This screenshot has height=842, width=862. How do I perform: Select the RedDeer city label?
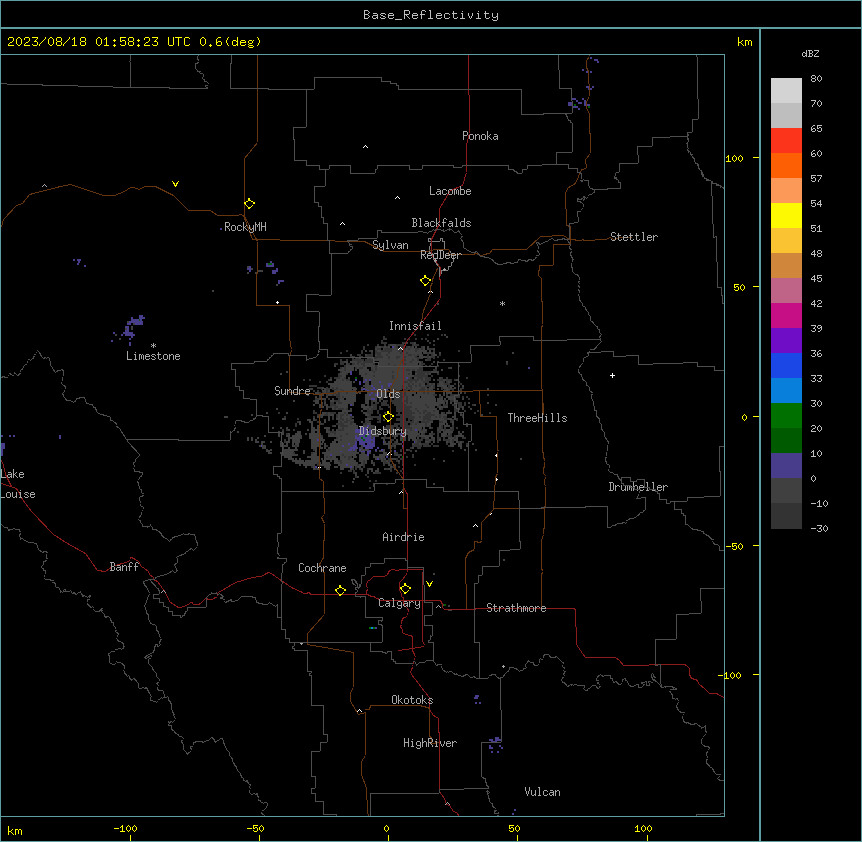(440, 255)
